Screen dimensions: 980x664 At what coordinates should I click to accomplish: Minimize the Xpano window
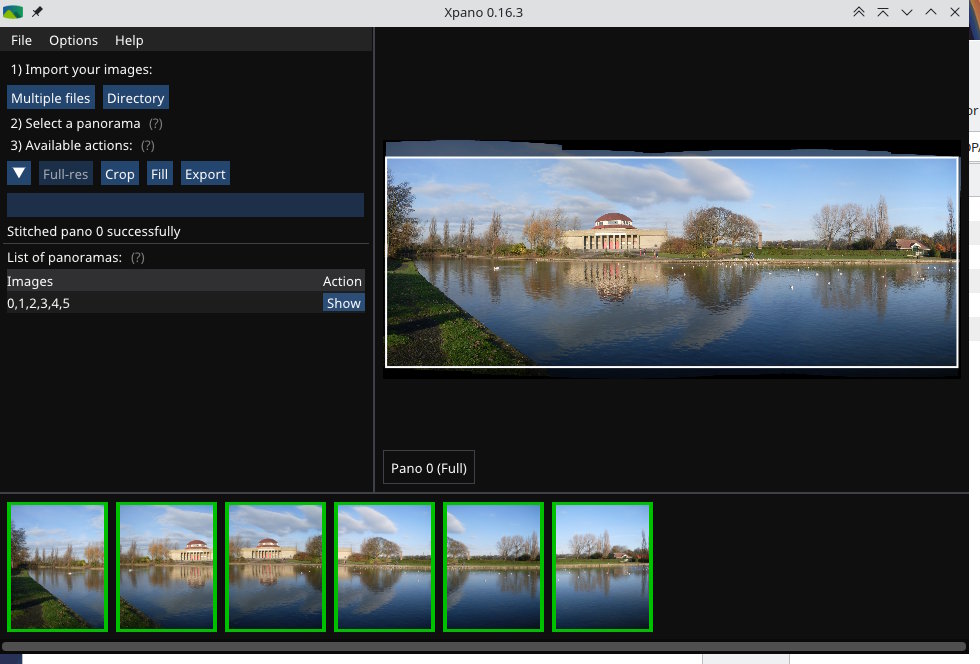pyautogui.click(x=907, y=12)
